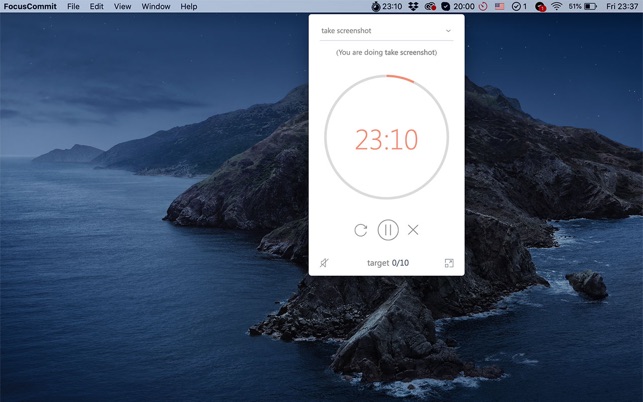Open the Help menu
Image resolution: width=643 pixels, height=402 pixels.
(189, 7)
